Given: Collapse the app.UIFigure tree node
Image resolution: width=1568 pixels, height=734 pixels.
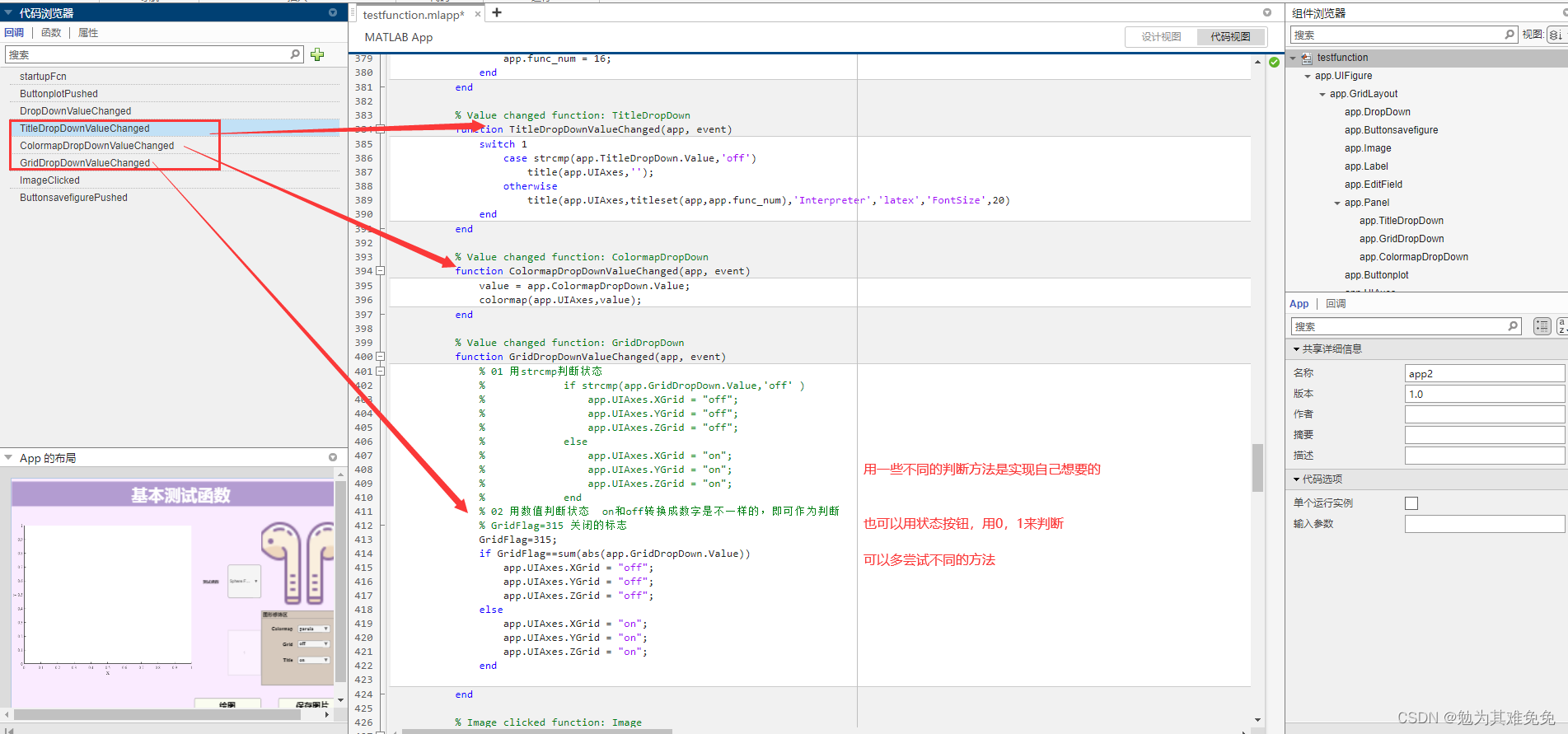Looking at the screenshot, I should (x=1308, y=76).
